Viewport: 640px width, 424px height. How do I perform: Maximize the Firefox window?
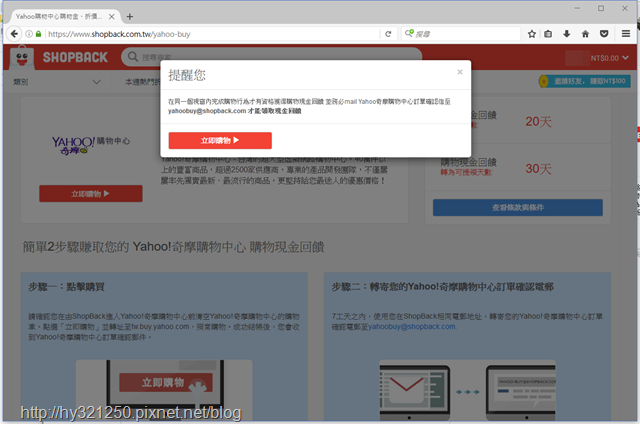click(x=601, y=8)
